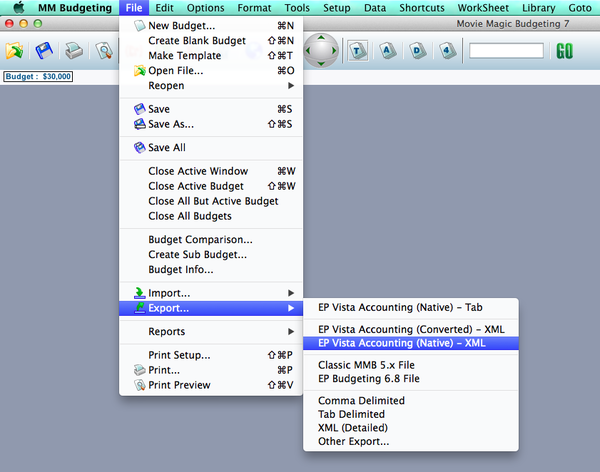Open the Account level A icon
The height and width of the screenshot is (472, 600).
pyautogui.click(x=387, y=51)
